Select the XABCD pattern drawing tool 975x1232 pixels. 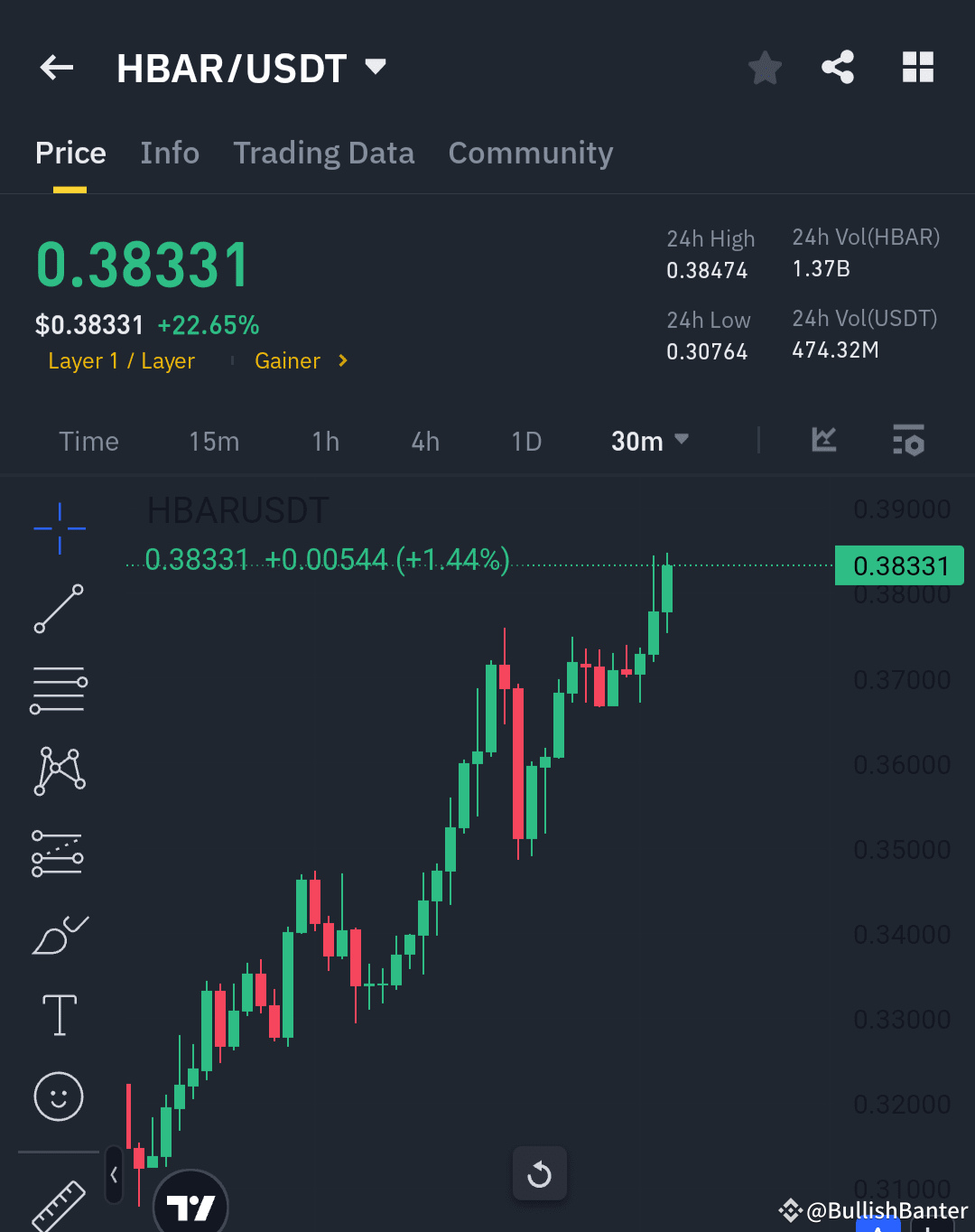pyautogui.click(x=59, y=770)
